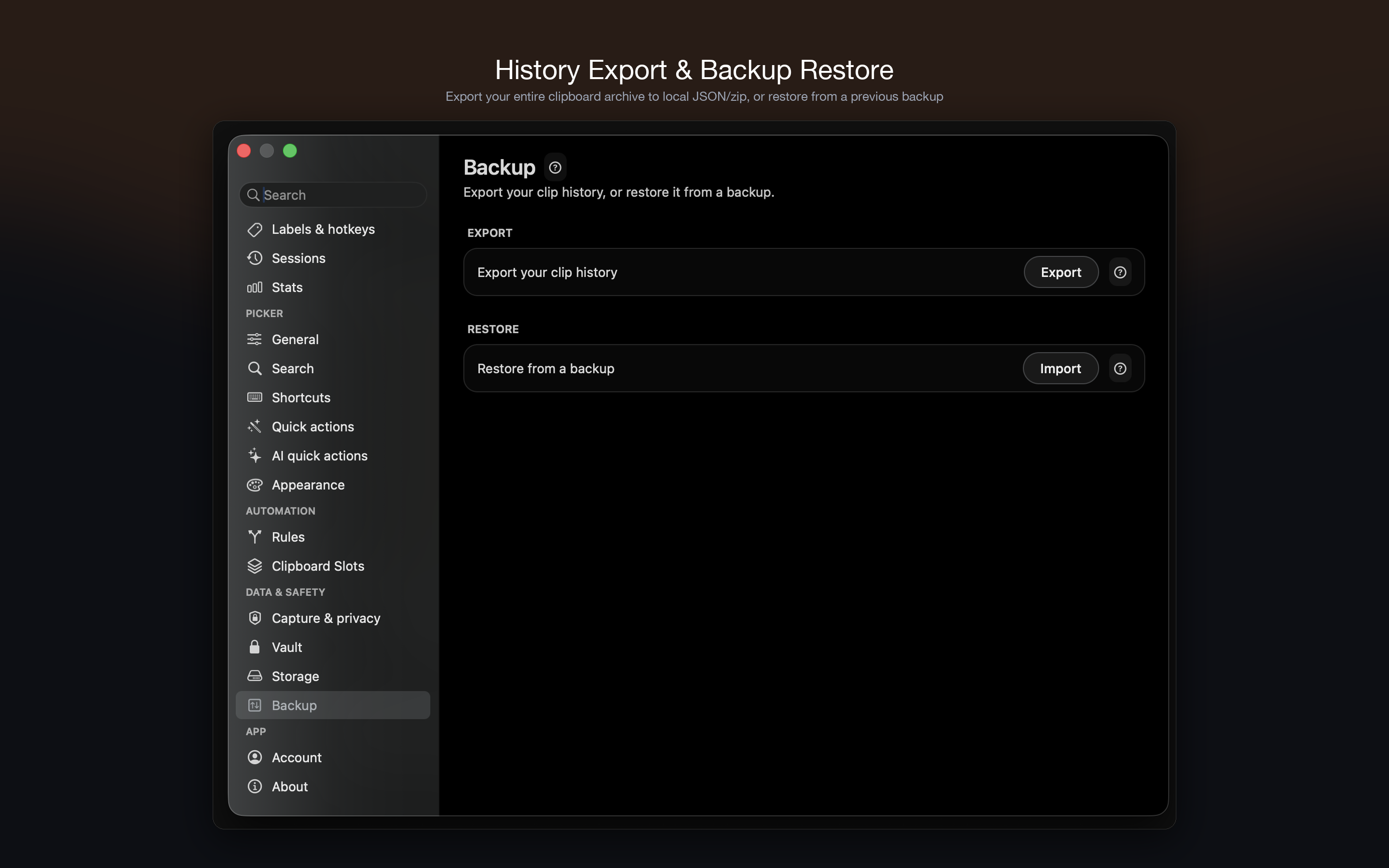
Task: Go to the Sessions page
Action: (333, 258)
